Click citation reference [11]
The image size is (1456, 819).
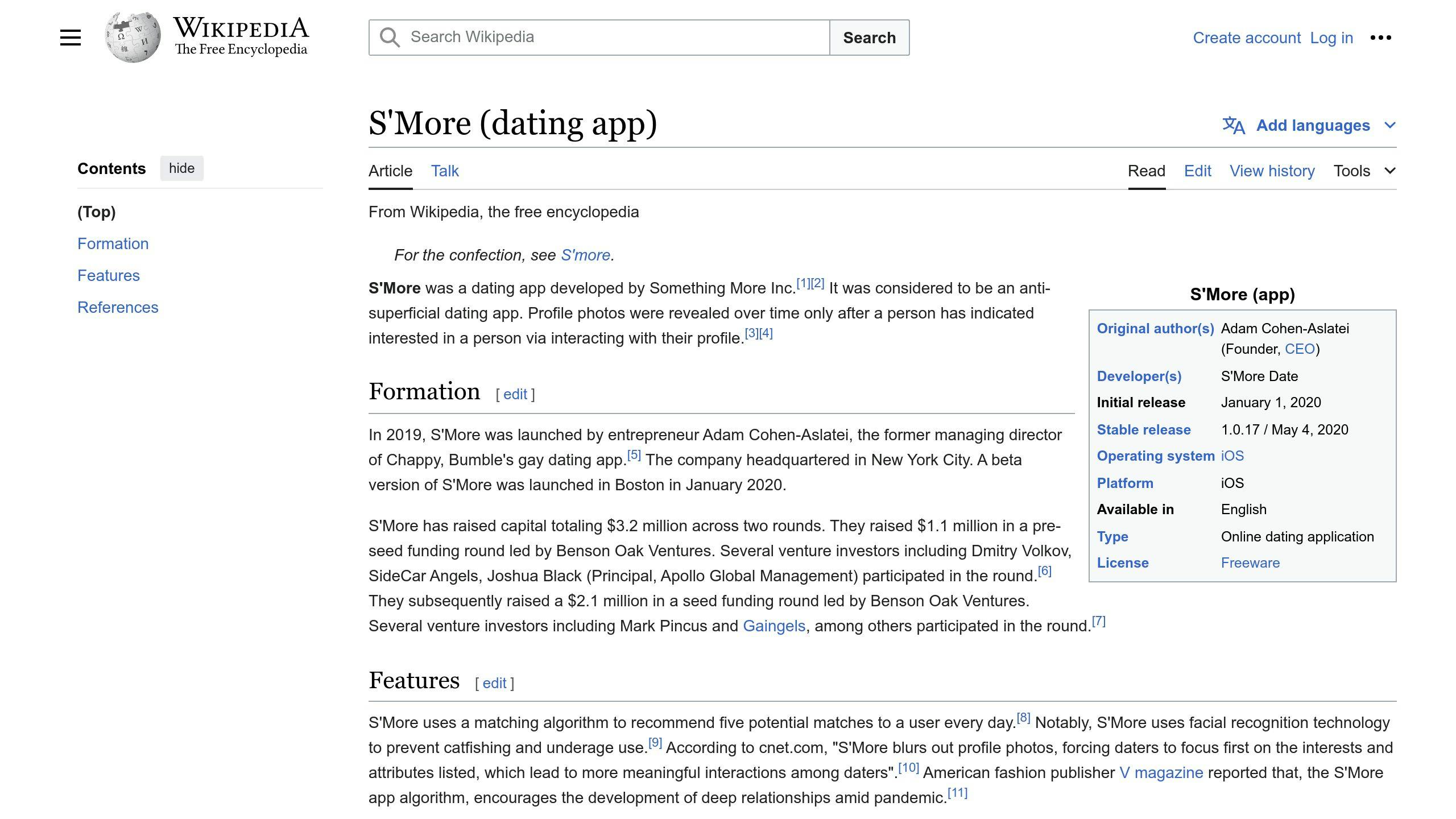click(x=958, y=793)
